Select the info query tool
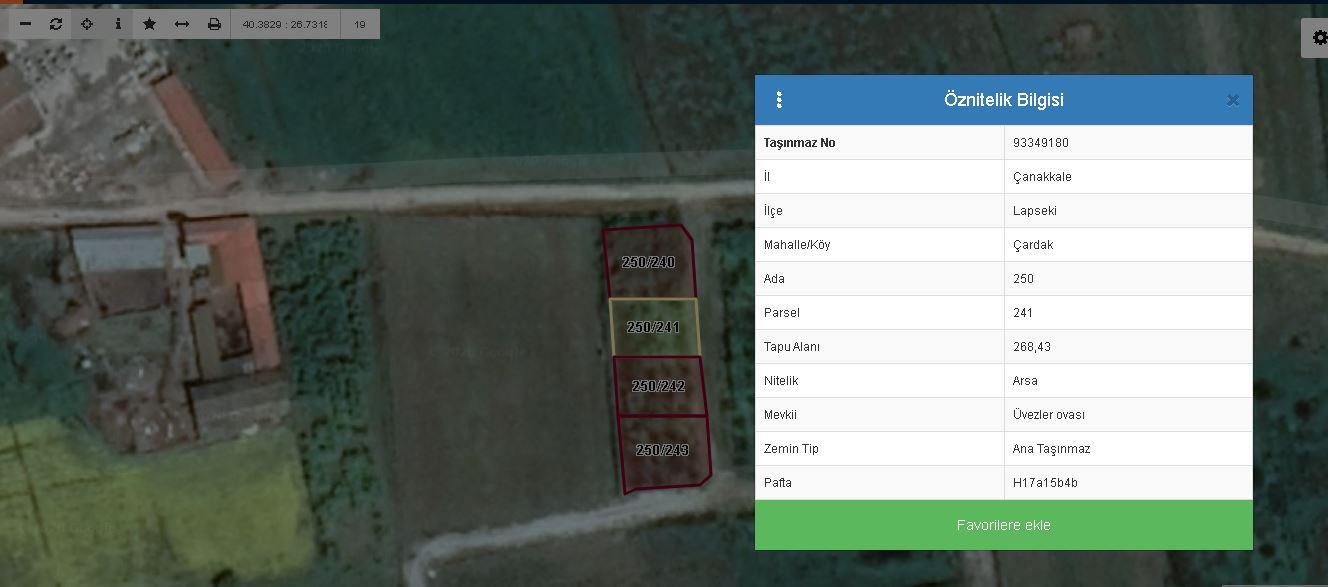Viewport: 1328px width, 587px height. pos(118,24)
